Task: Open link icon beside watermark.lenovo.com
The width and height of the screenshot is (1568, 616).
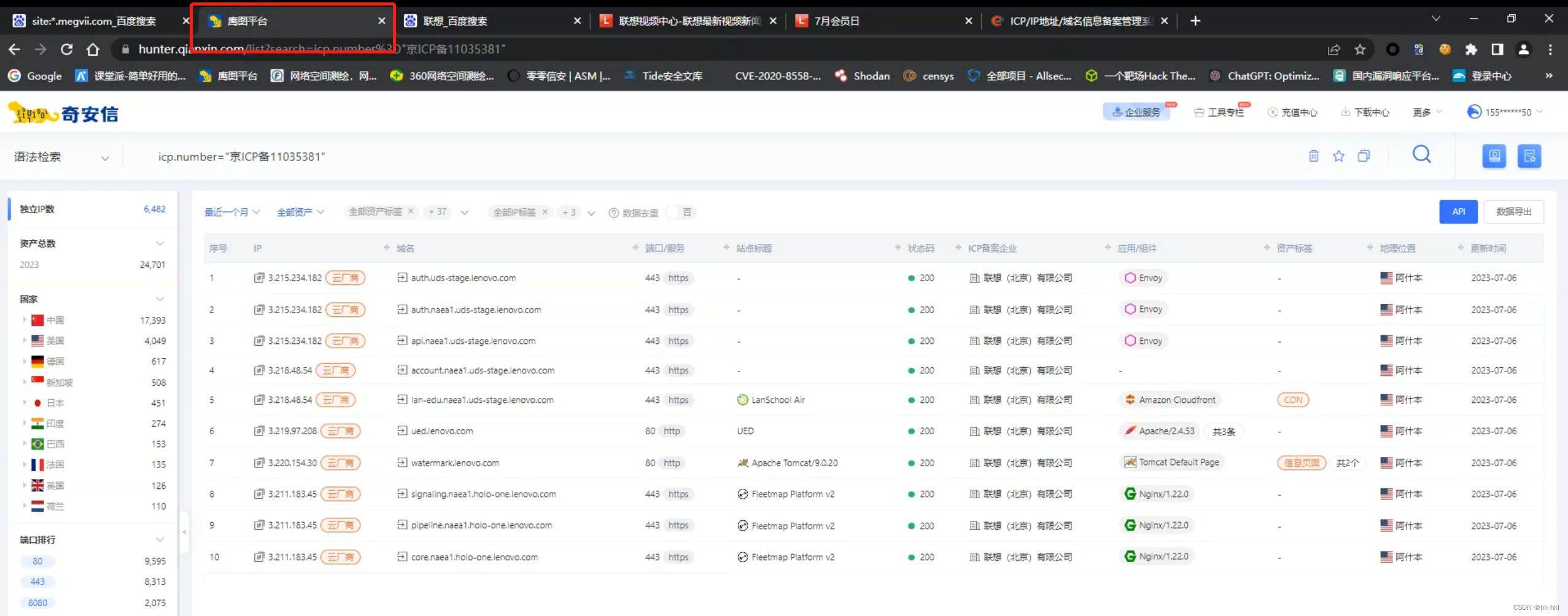Action: [402, 462]
